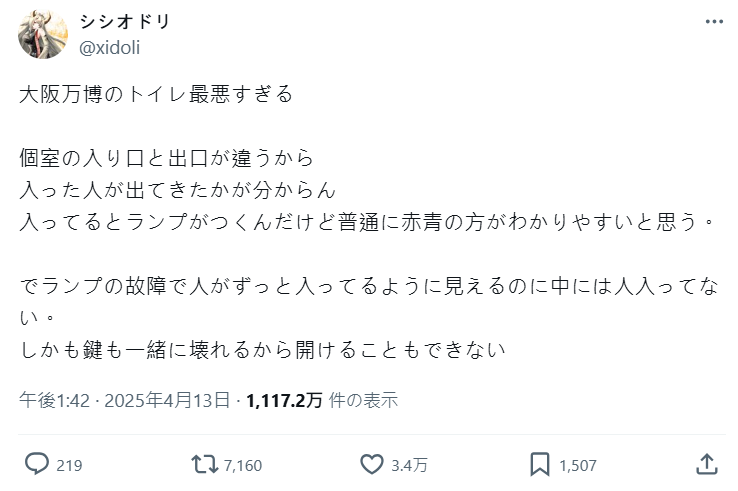Like the post with the heart icon
Image resolution: width=738 pixels, height=491 pixels.
[x=371, y=464]
